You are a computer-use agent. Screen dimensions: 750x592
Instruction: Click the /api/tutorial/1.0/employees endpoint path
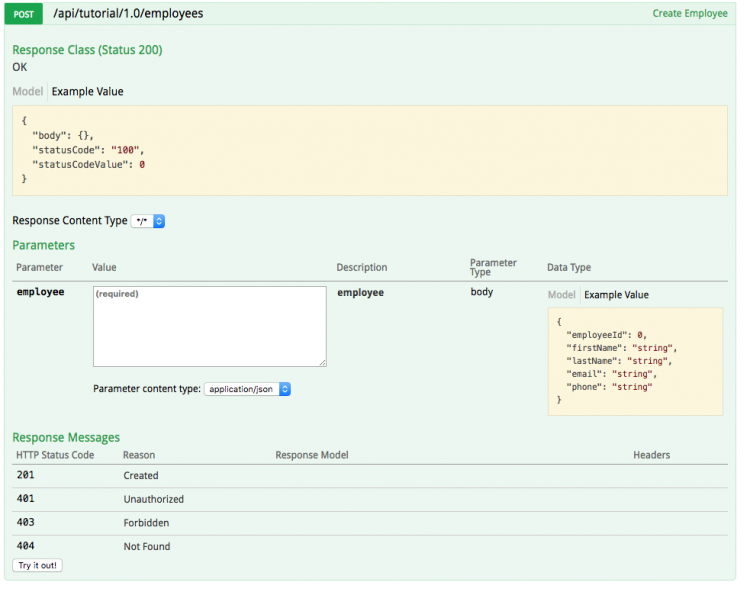pos(128,13)
